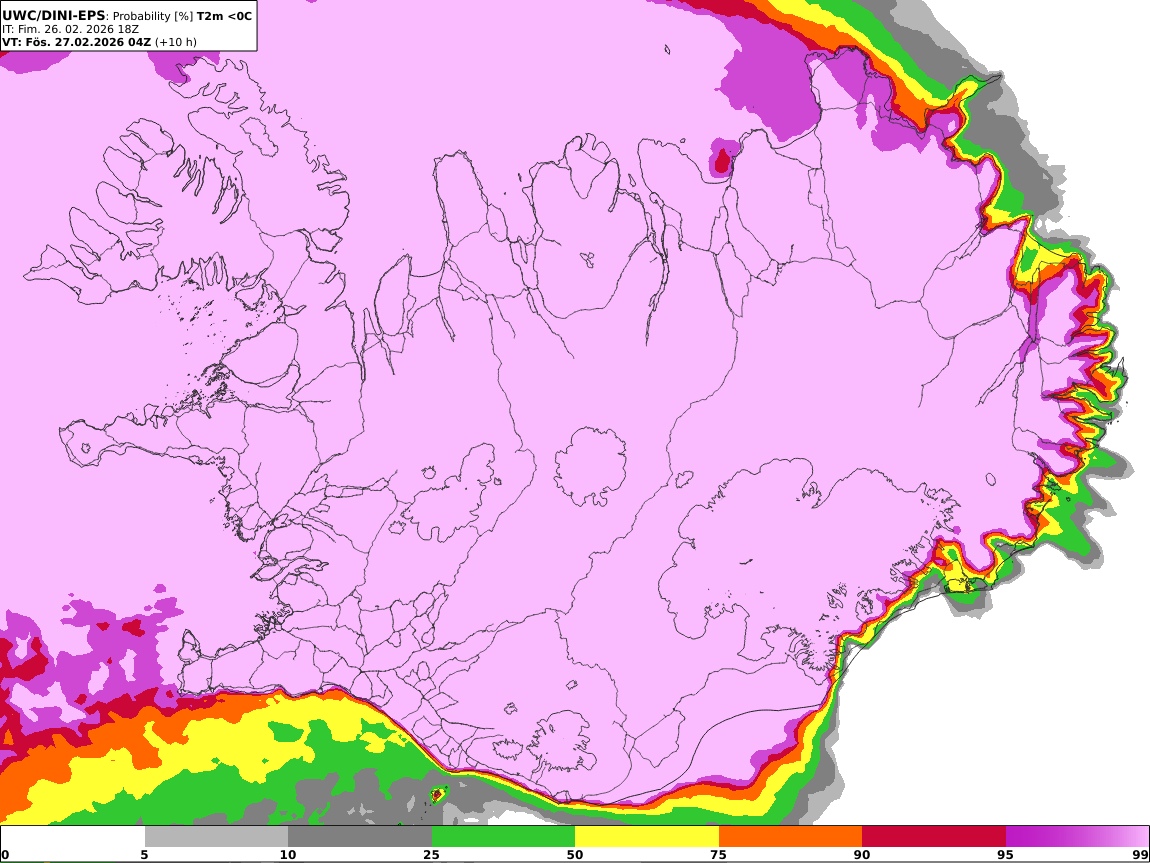This screenshot has width=1150, height=863.
Task: Click the white 0-5 legend color band
Action: coord(73,836)
